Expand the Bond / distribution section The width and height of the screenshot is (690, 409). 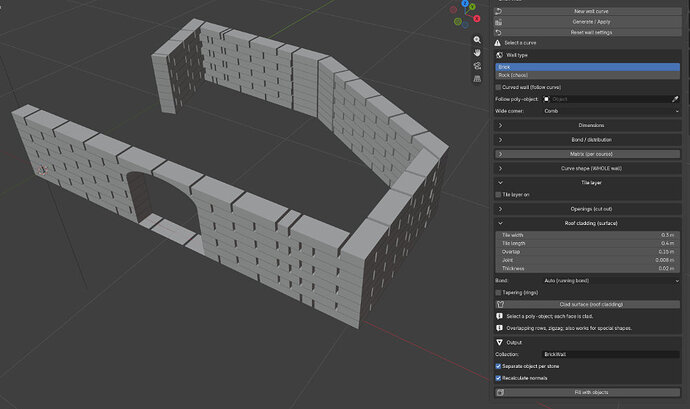(x=587, y=140)
